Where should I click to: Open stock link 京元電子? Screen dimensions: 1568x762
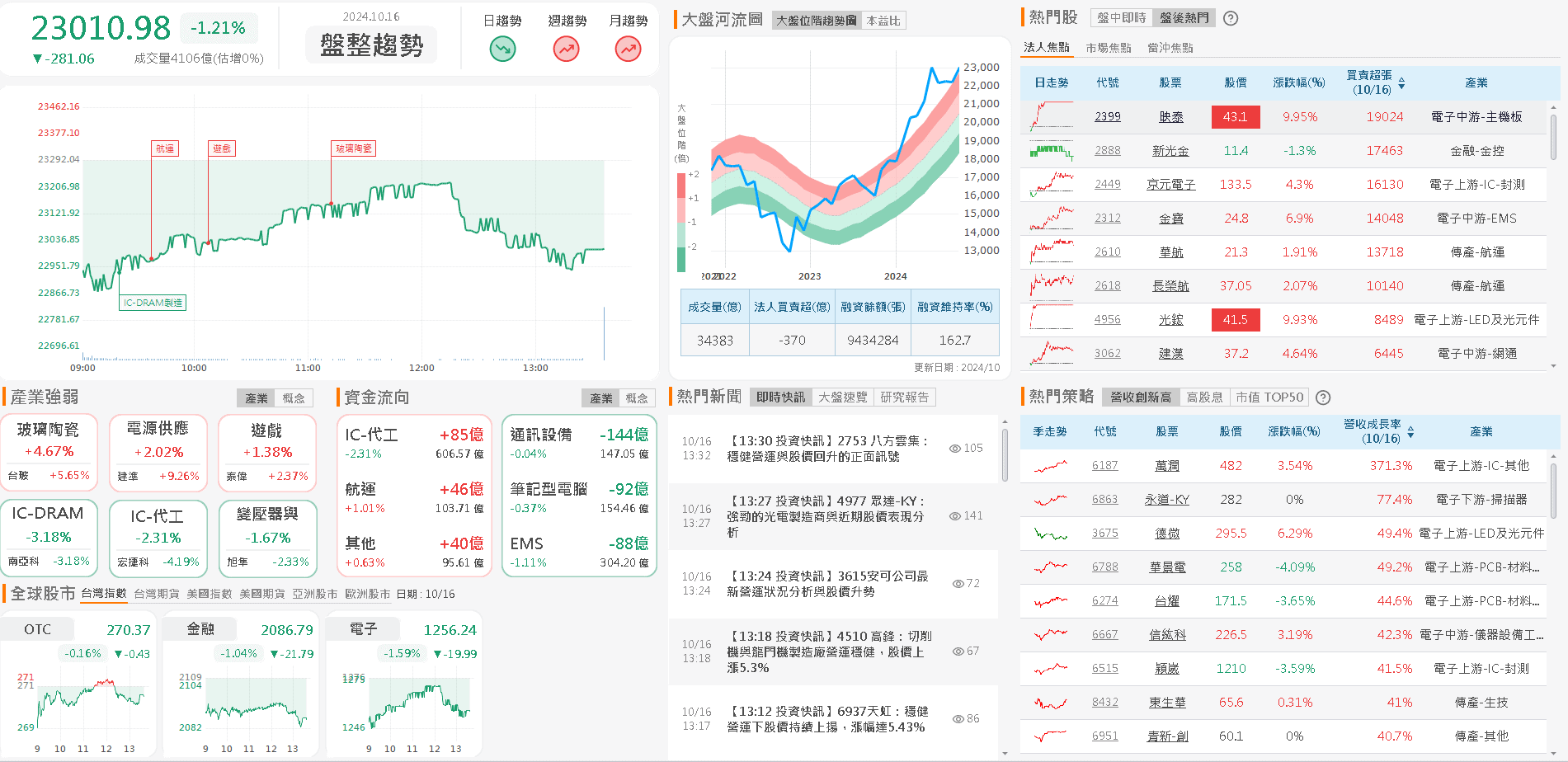[x=1170, y=185]
